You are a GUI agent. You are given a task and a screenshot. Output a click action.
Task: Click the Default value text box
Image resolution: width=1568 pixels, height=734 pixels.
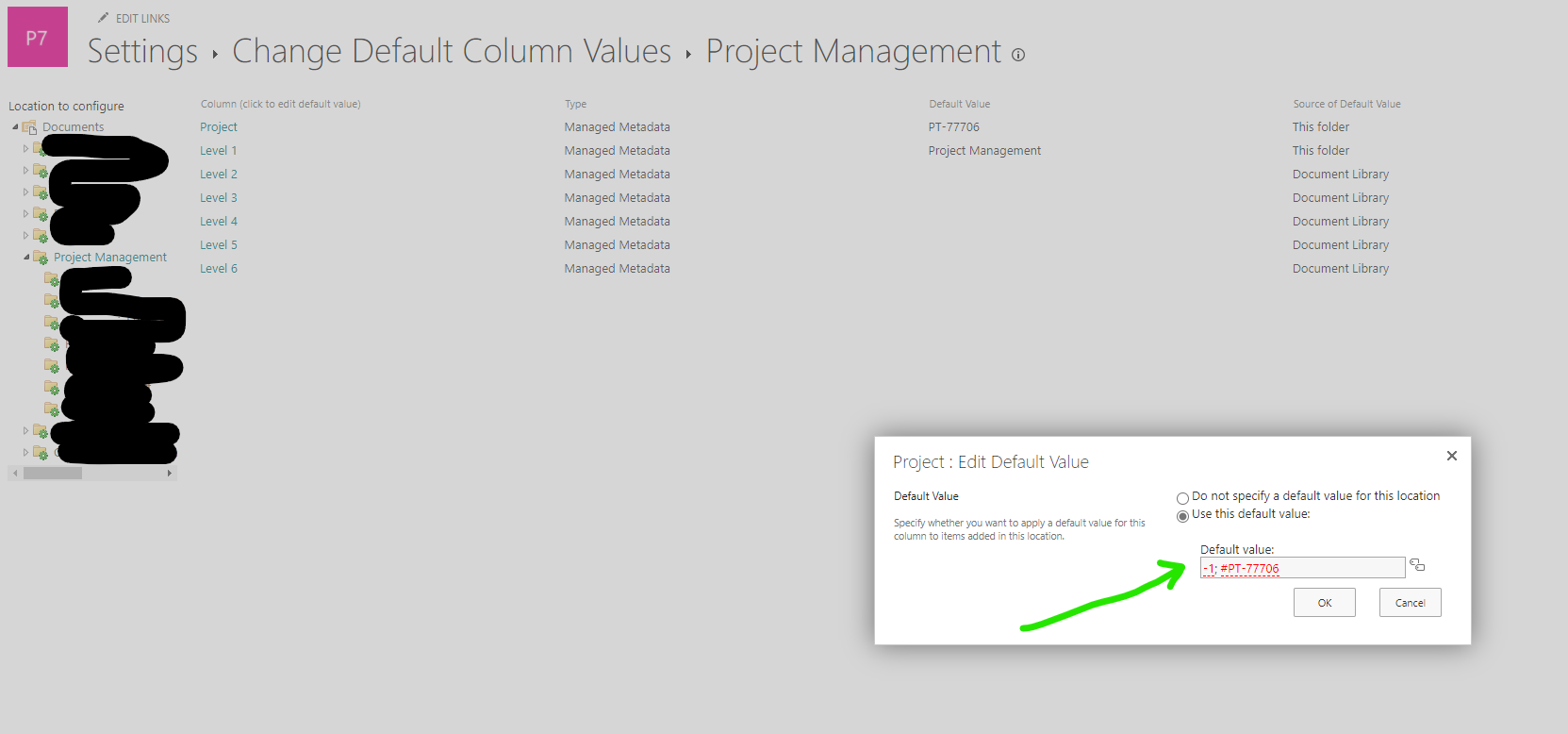[1301, 567]
